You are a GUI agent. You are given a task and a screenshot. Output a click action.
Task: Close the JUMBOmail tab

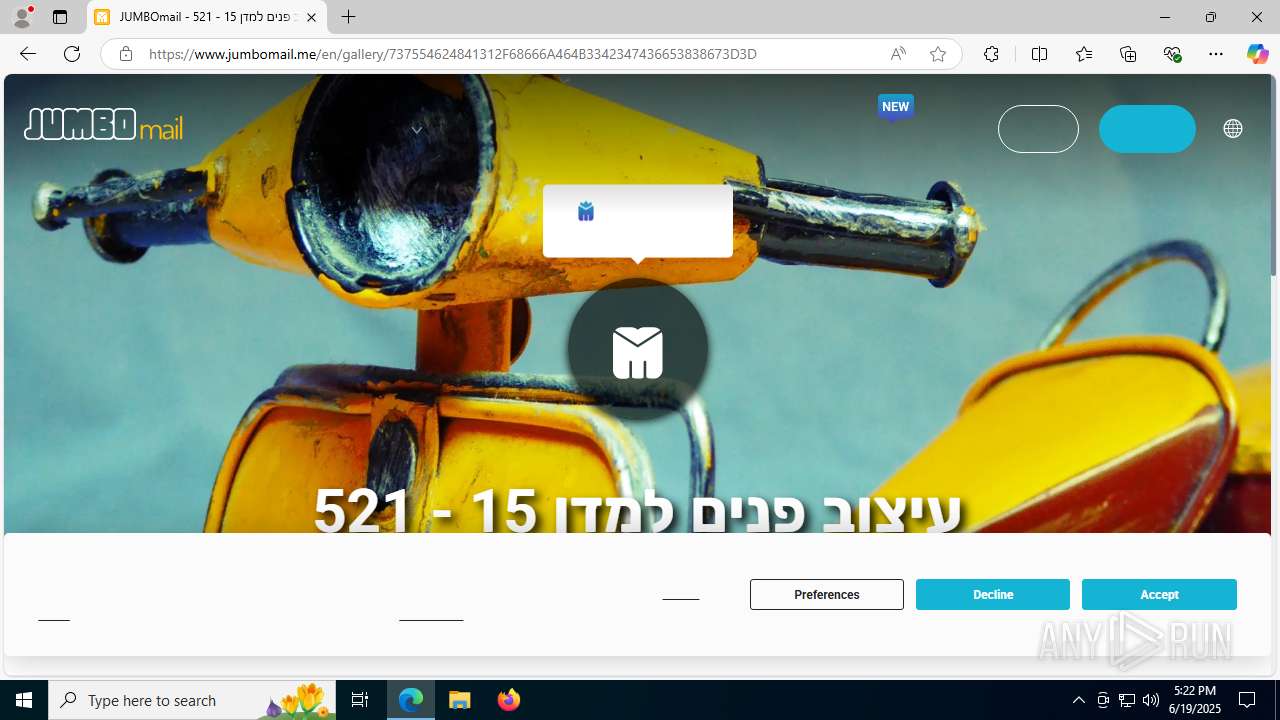point(311,17)
